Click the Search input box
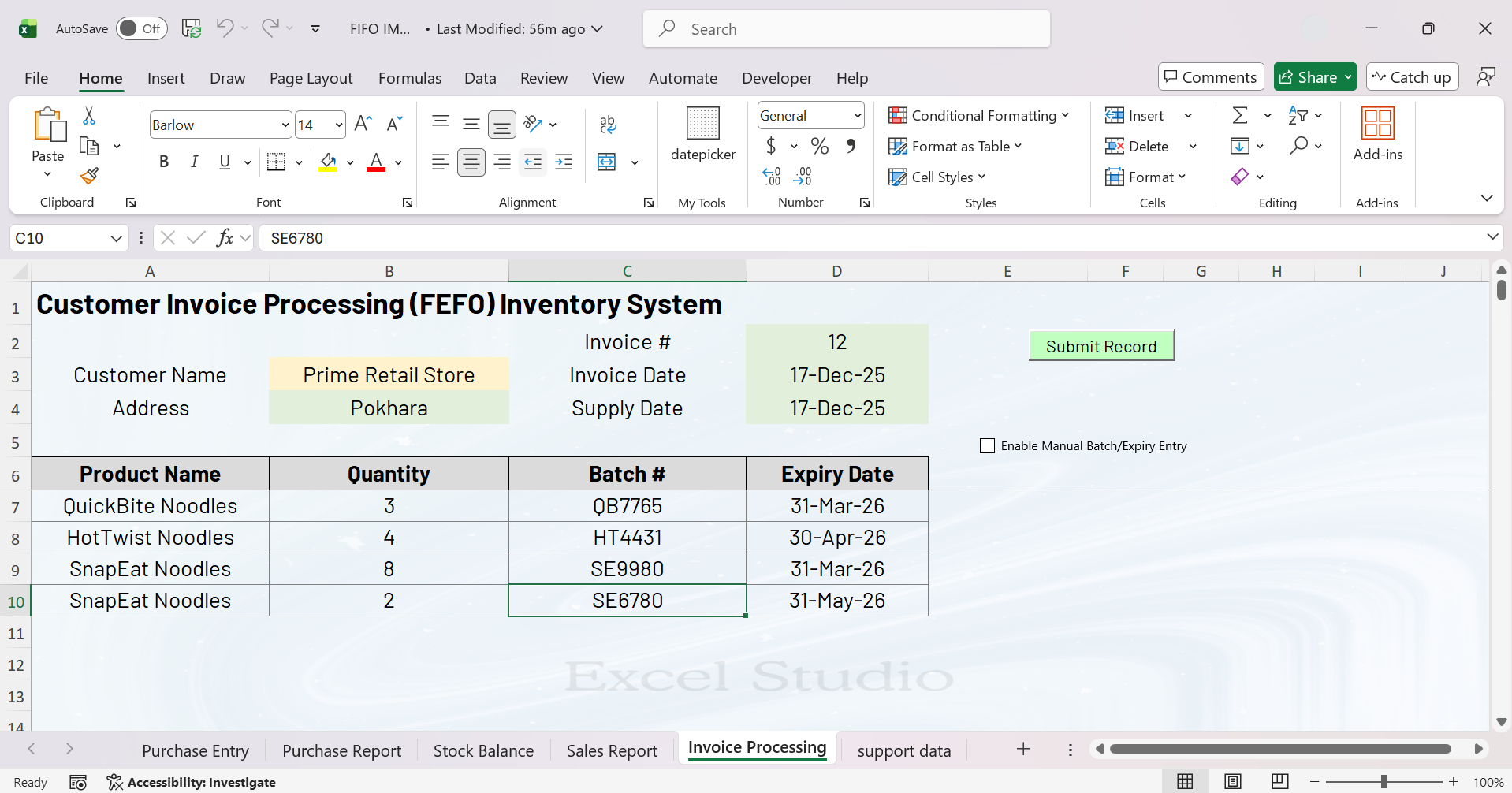Image resolution: width=1512 pixels, height=793 pixels. 847,29
